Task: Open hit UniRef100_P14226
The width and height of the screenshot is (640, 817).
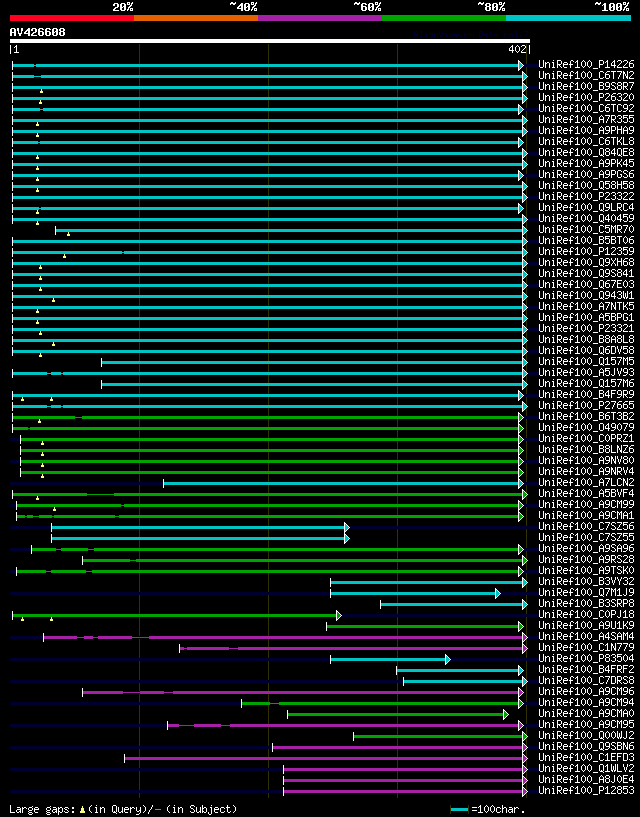Action: (x=586, y=65)
